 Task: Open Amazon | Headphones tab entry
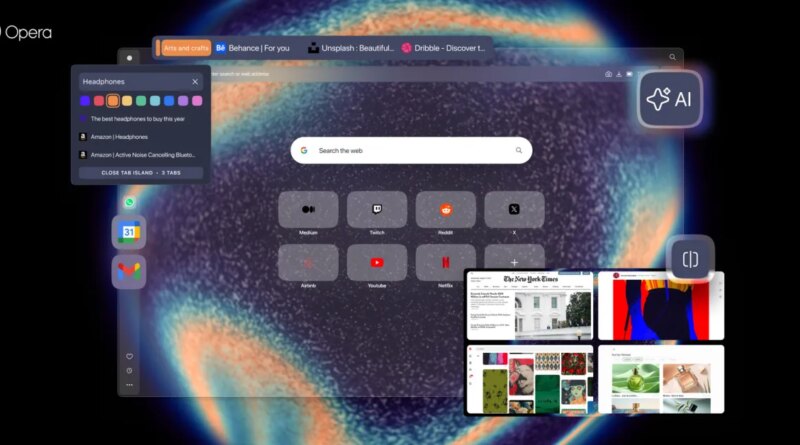[x=119, y=137]
